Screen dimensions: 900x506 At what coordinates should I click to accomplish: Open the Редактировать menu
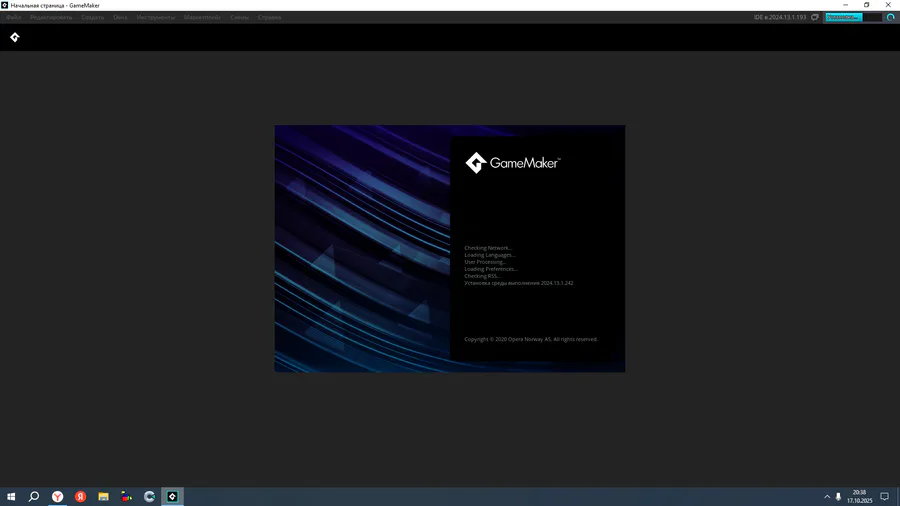coord(51,17)
